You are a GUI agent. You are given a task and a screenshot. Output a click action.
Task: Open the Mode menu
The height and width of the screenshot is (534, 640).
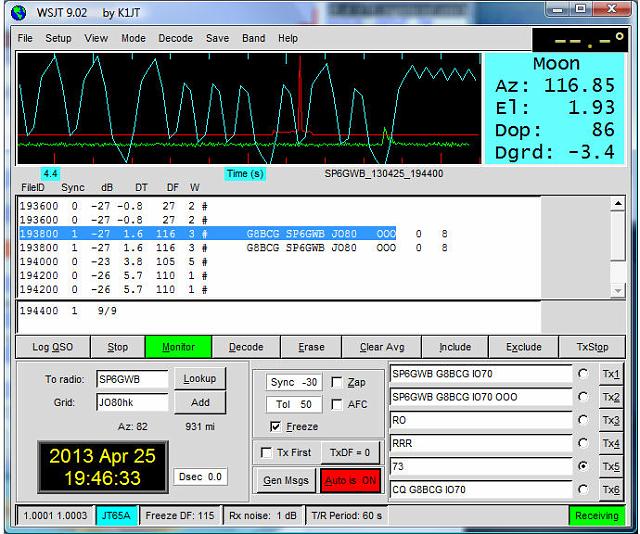pos(133,38)
